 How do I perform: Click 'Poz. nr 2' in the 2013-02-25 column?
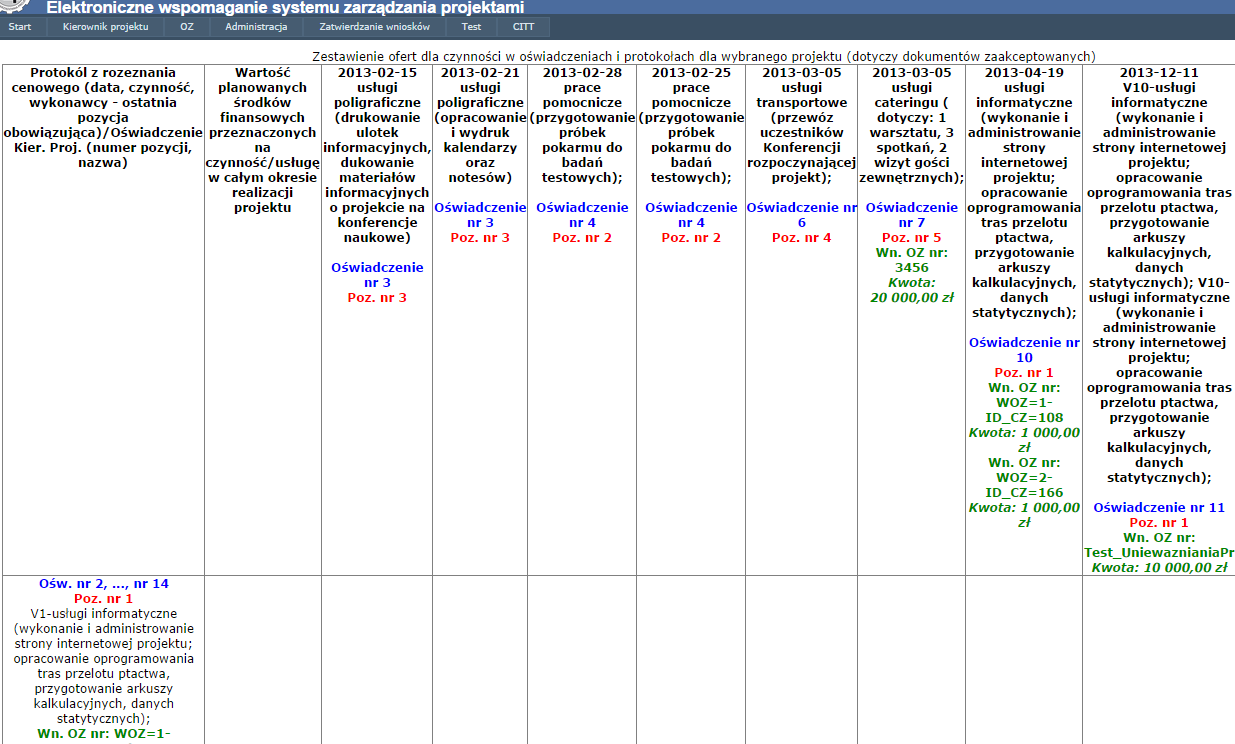[691, 238]
